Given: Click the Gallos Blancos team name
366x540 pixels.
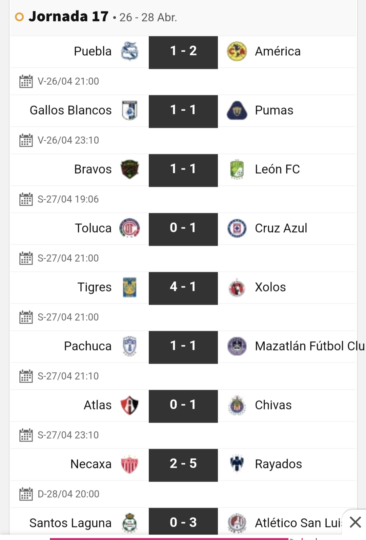Looking at the screenshot, I should 71,110.
